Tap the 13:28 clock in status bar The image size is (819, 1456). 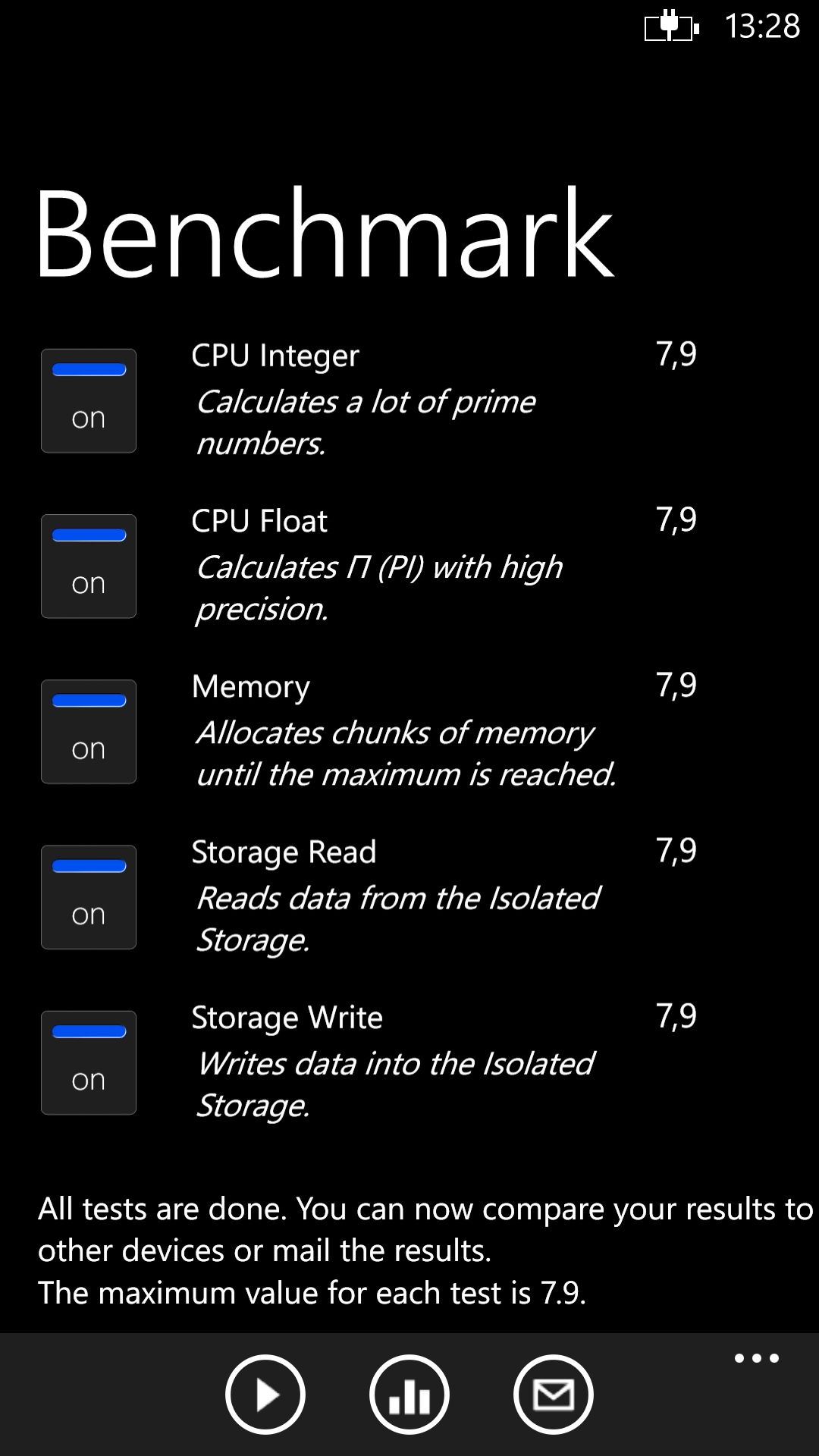click(x=762, y=26)
